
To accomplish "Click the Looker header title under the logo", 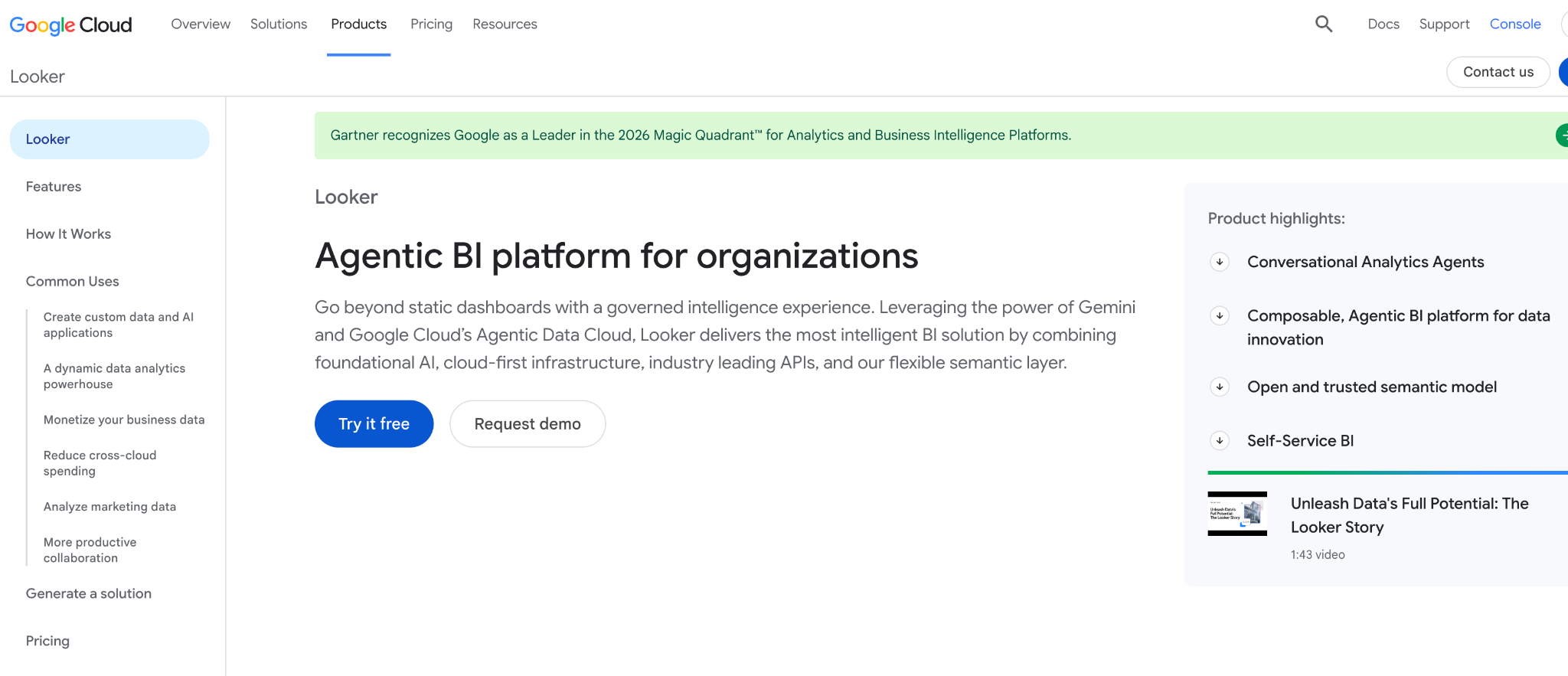I will click(x=38, y=77).
